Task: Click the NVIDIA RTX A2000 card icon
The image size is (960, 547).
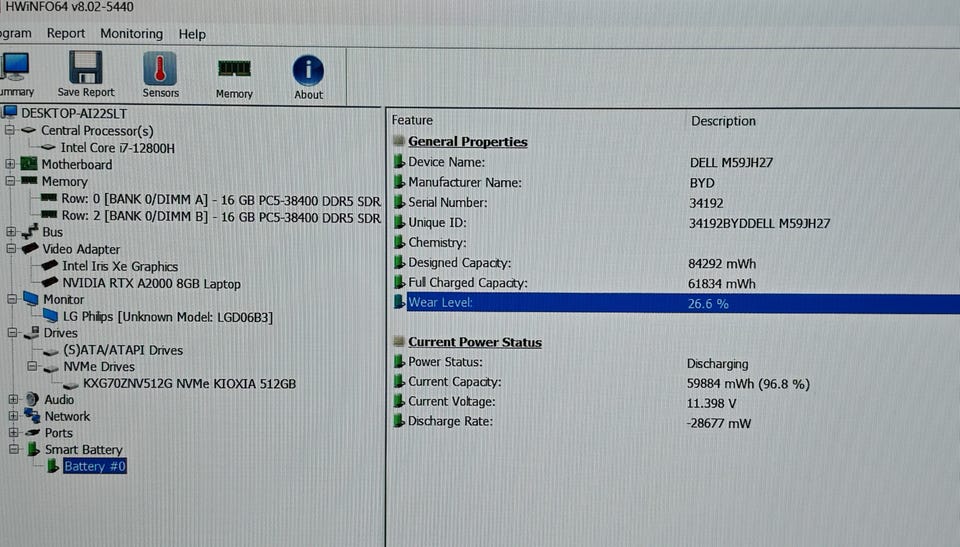Action: tap(50, 283)
